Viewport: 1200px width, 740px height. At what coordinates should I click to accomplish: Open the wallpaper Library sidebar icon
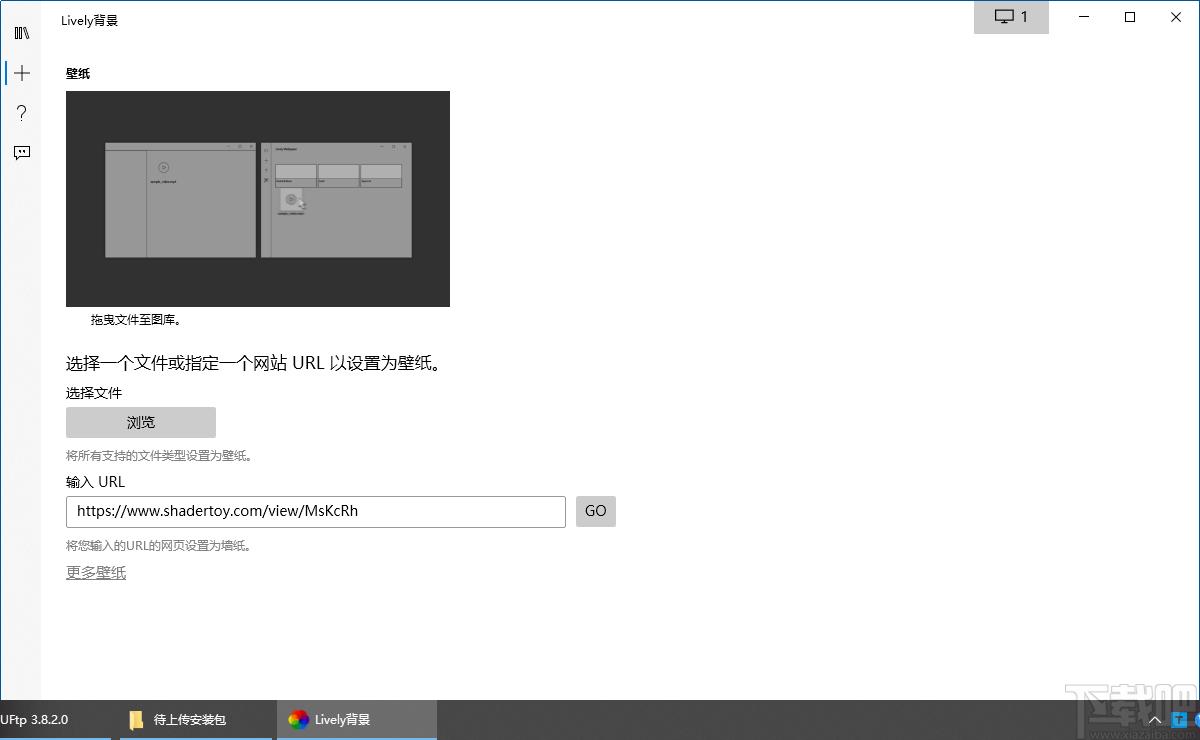coord(21,33)
